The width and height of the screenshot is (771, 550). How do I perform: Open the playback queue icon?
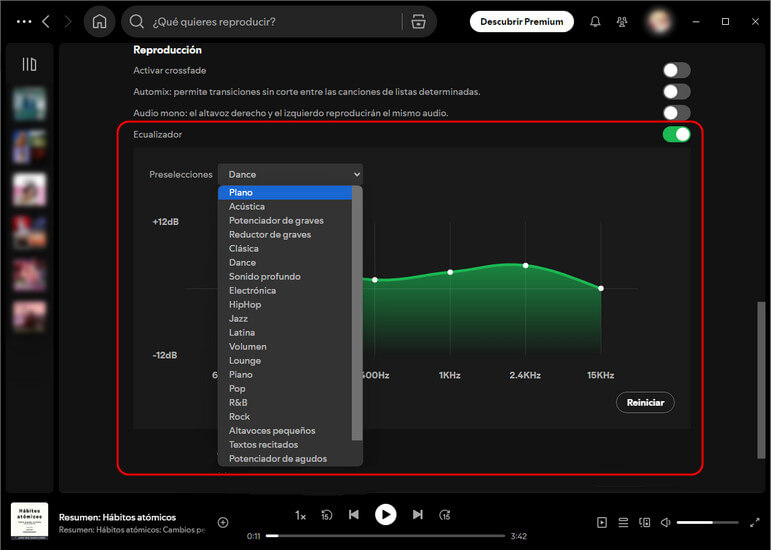click(x=623, y=522)
